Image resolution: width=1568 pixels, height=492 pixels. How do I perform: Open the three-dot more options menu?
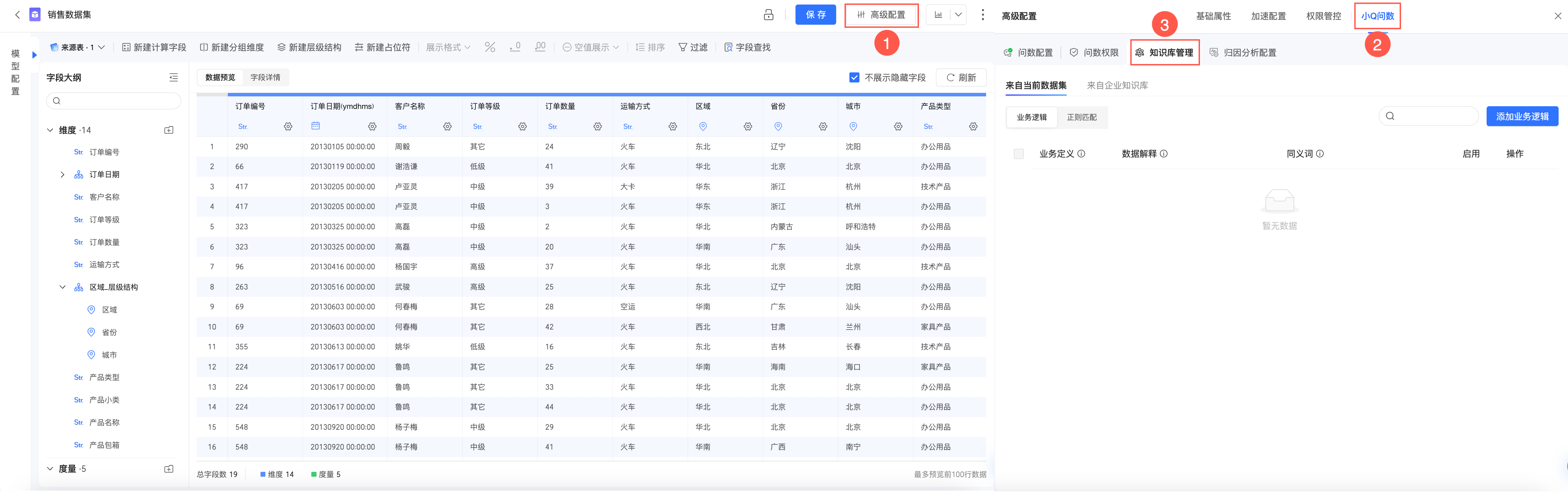pos(982,15)
